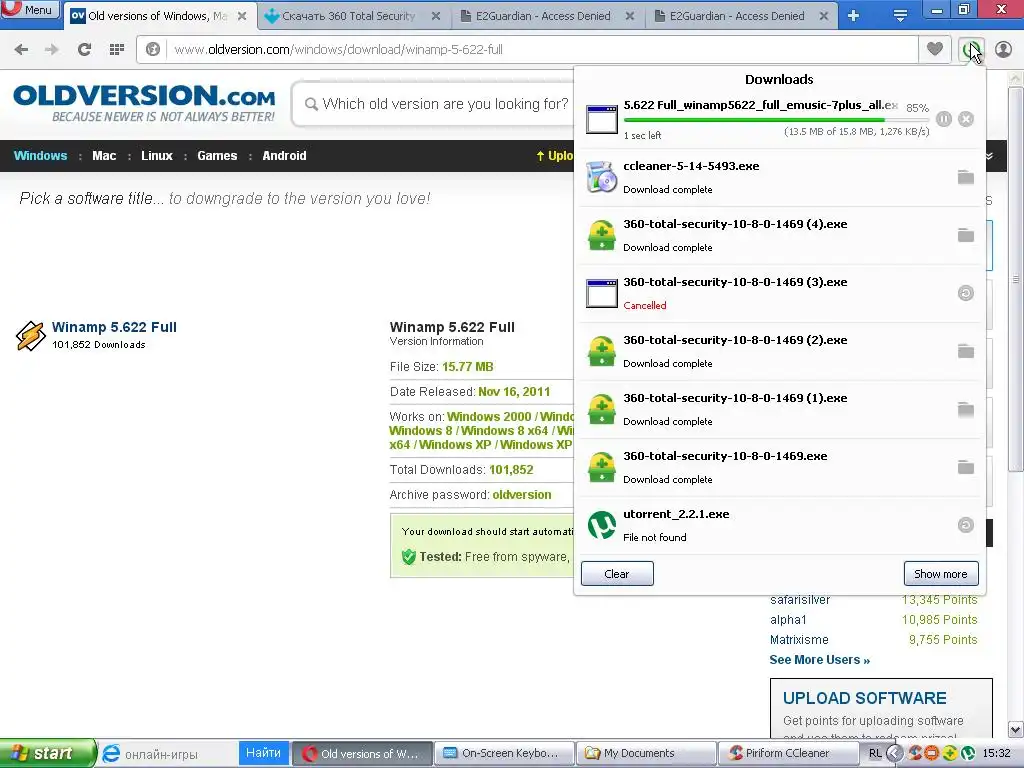Select Mac in site navigation
This screenshot has width=1024, height=768.
click(104, 156)
